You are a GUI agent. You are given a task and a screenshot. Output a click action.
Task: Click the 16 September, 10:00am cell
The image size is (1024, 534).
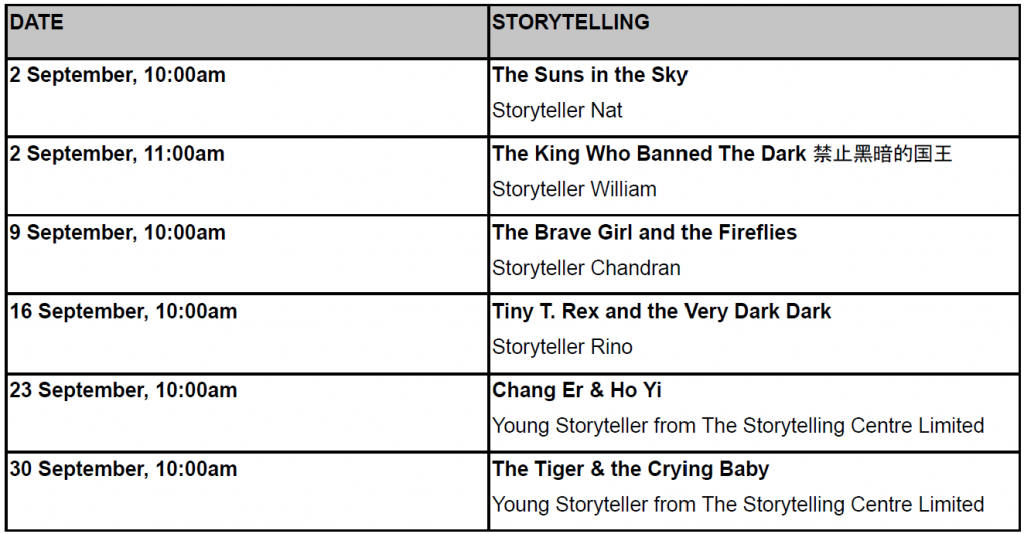coord(247,334)
